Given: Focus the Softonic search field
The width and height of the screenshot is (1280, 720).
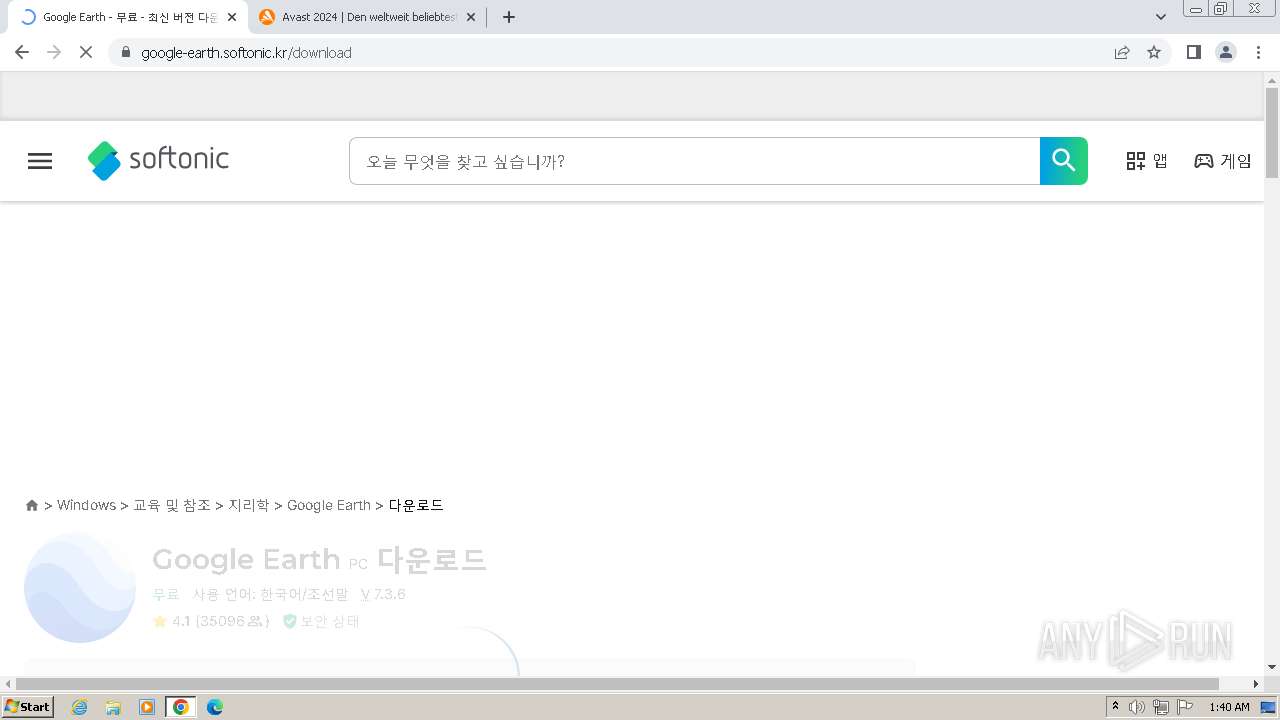Looking at the screenshot, I should coord(694,161).
